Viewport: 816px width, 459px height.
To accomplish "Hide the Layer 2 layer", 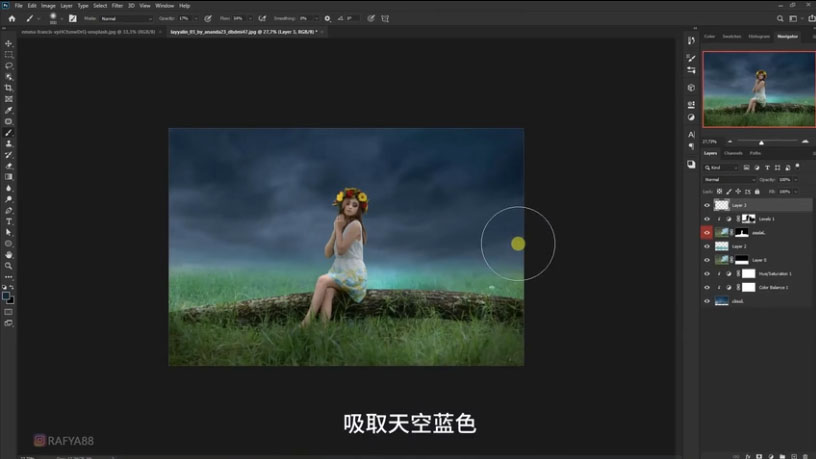I will [x=707, y=246].
